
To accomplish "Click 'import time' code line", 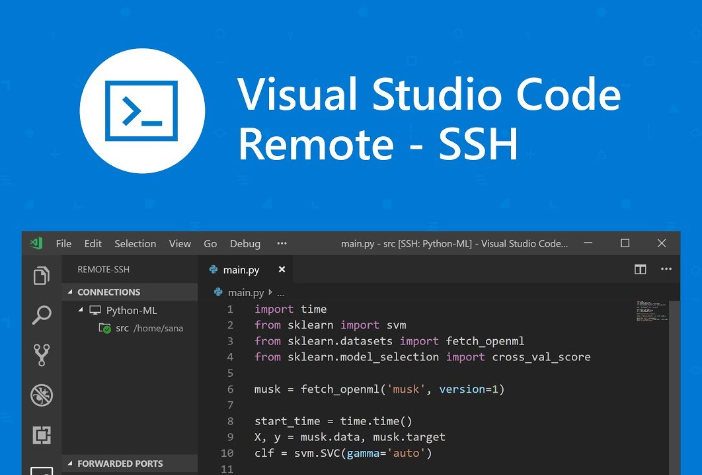I will pyautogui.click(x=291, y=309).
